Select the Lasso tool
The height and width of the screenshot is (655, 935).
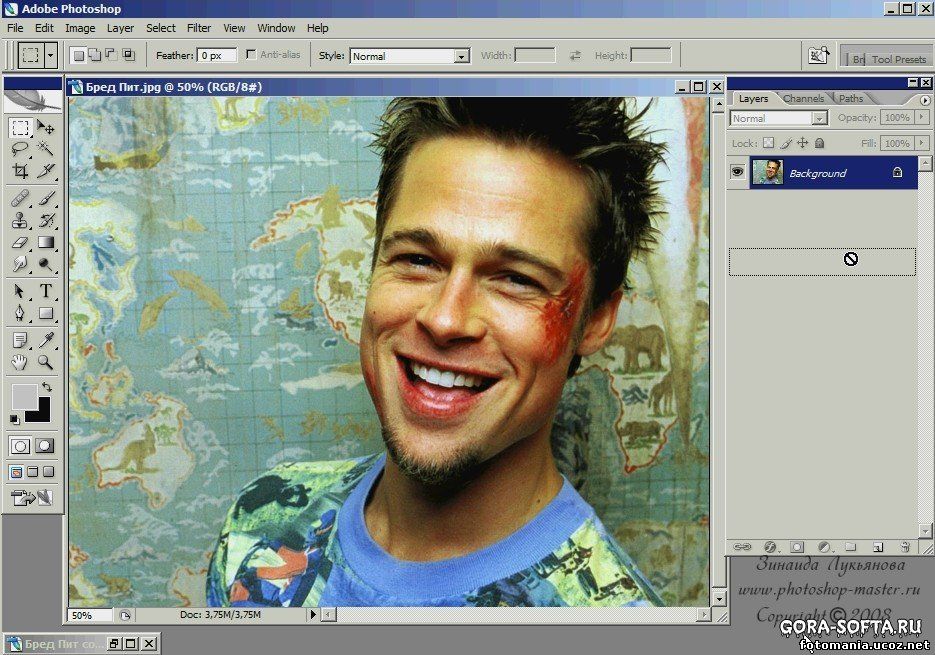tap(20, 149)
